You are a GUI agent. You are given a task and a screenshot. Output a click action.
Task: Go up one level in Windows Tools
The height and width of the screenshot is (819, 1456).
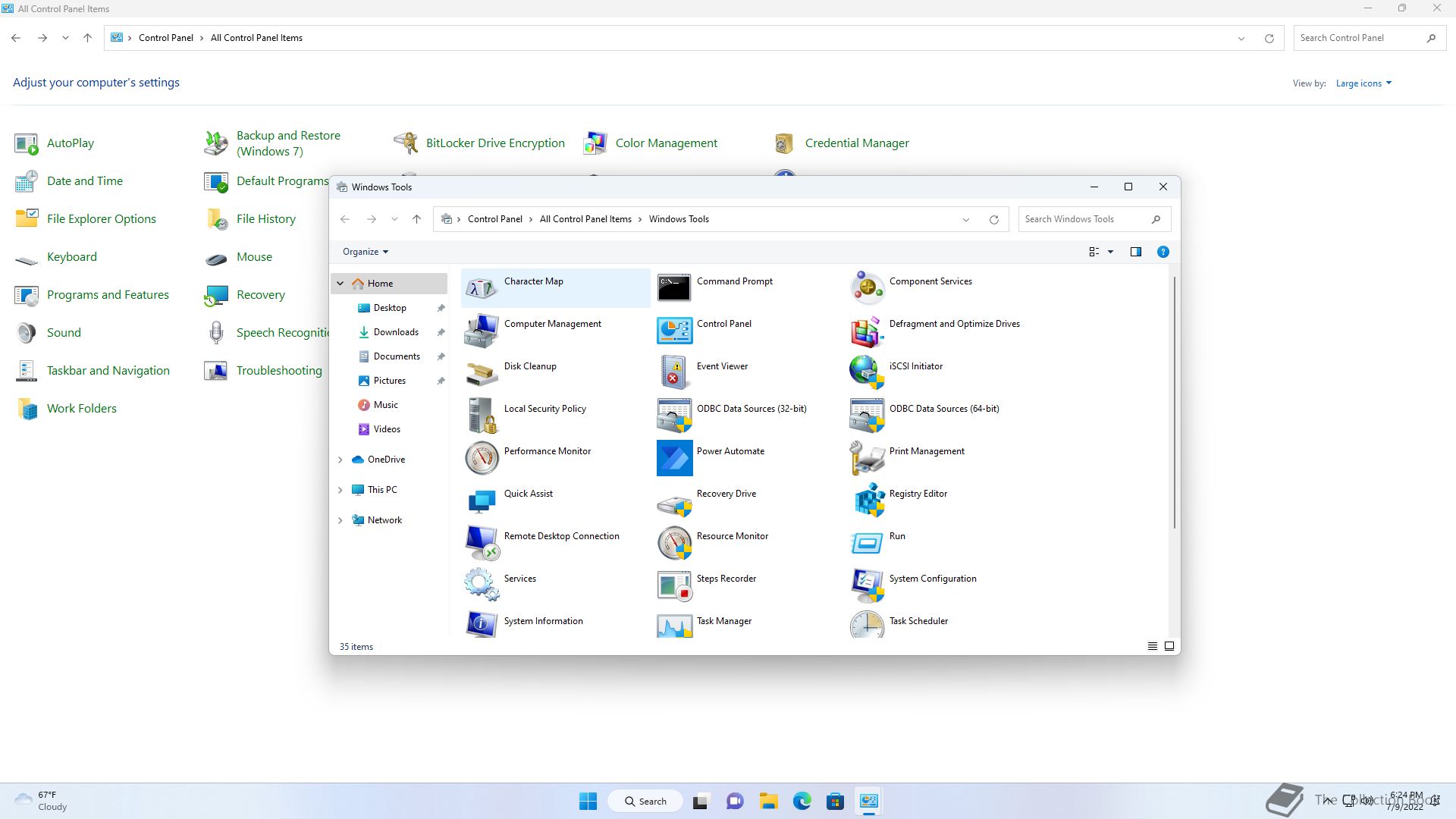click(x=416, y=219)
